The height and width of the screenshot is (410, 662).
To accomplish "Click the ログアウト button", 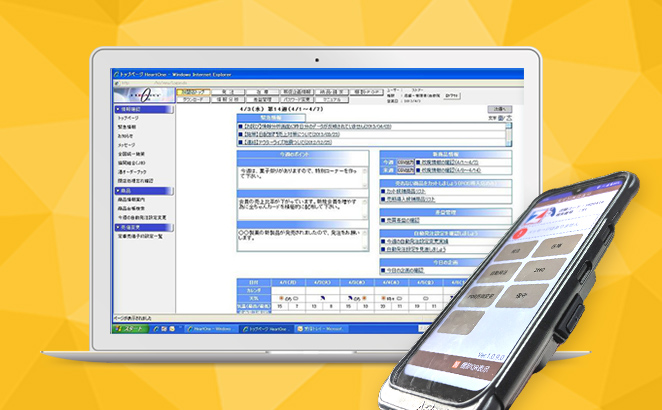I will coord(451,96).
